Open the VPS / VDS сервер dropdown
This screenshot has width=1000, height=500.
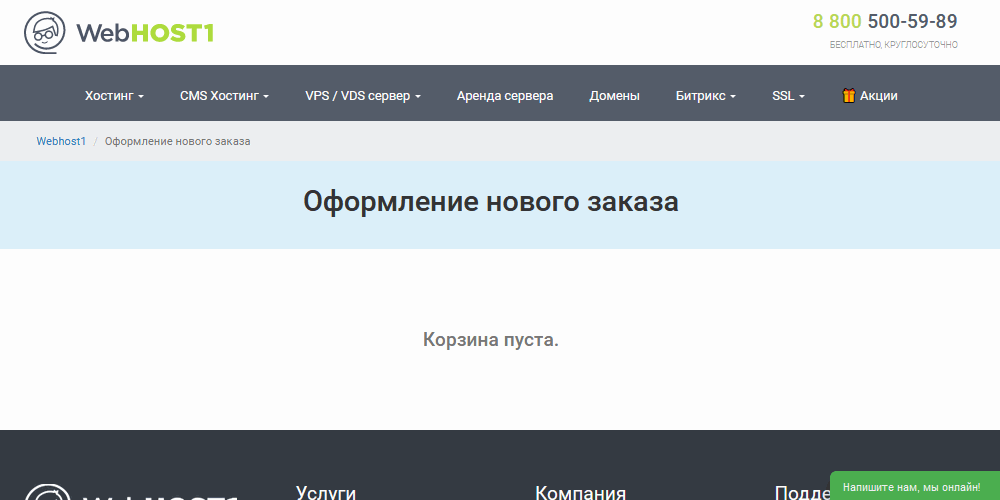[363, 96]
